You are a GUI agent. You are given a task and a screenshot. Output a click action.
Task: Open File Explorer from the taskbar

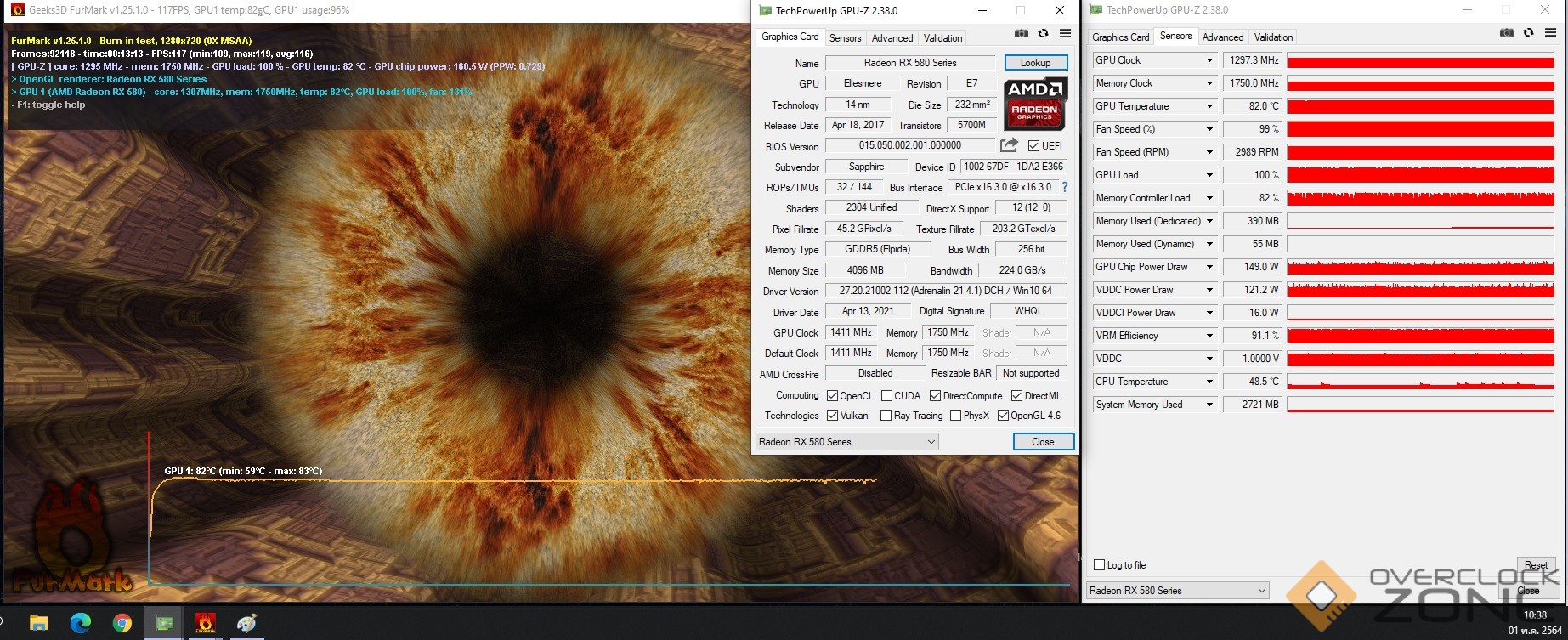[x=38, y=623]
